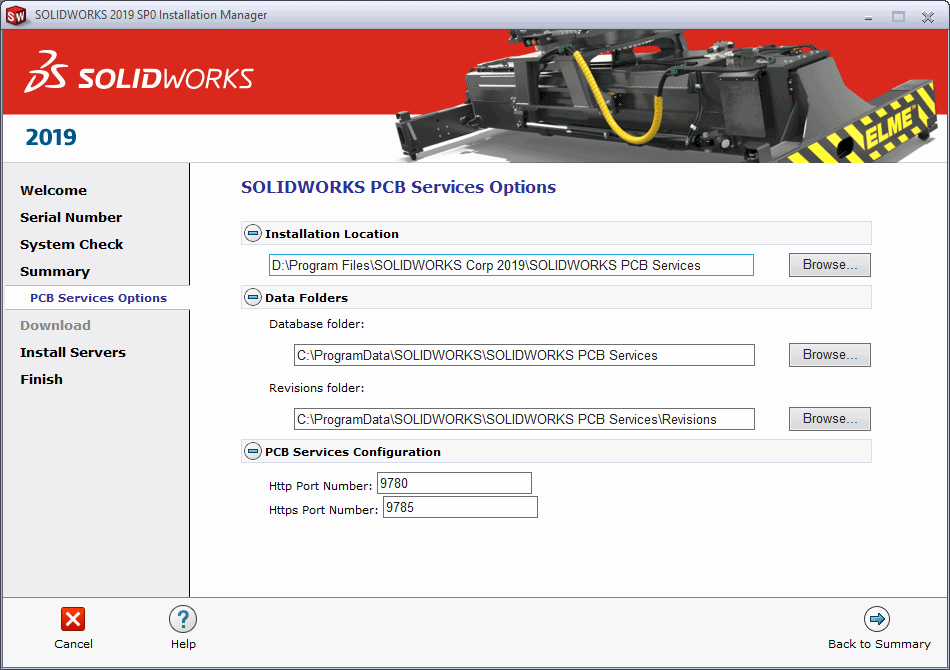The width and height of the screenshot is (950, 670).
Task: Click the Back to Summary label
Action: click(879, 644)
